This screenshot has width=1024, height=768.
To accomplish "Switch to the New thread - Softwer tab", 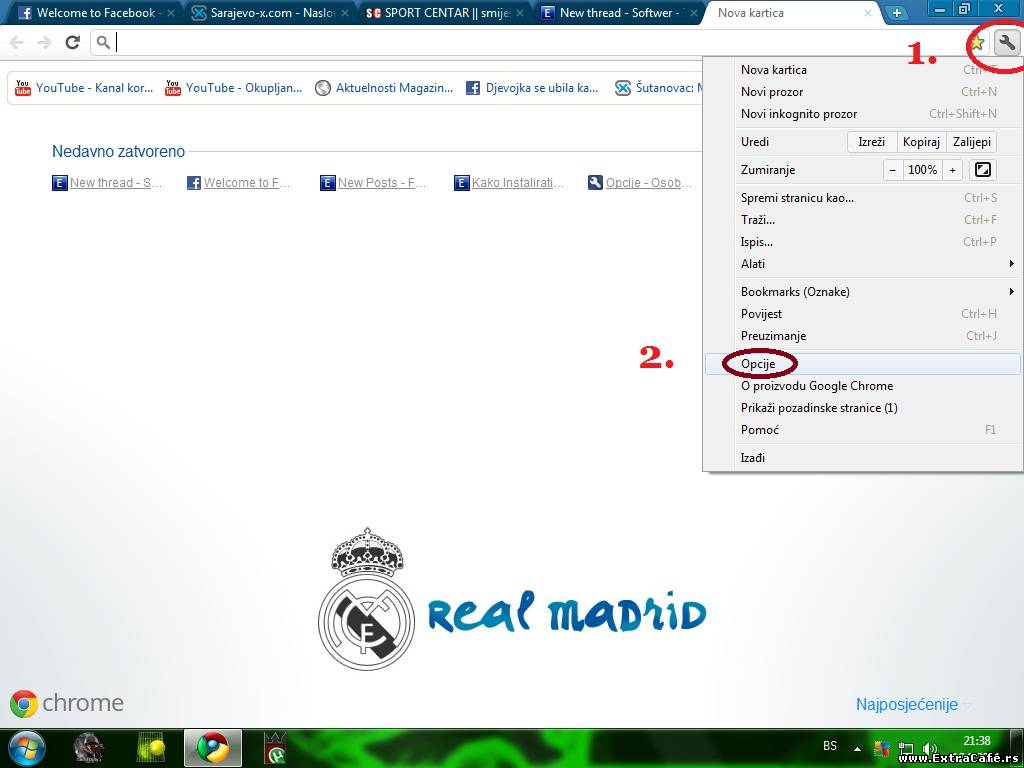I will coord(618,13).
